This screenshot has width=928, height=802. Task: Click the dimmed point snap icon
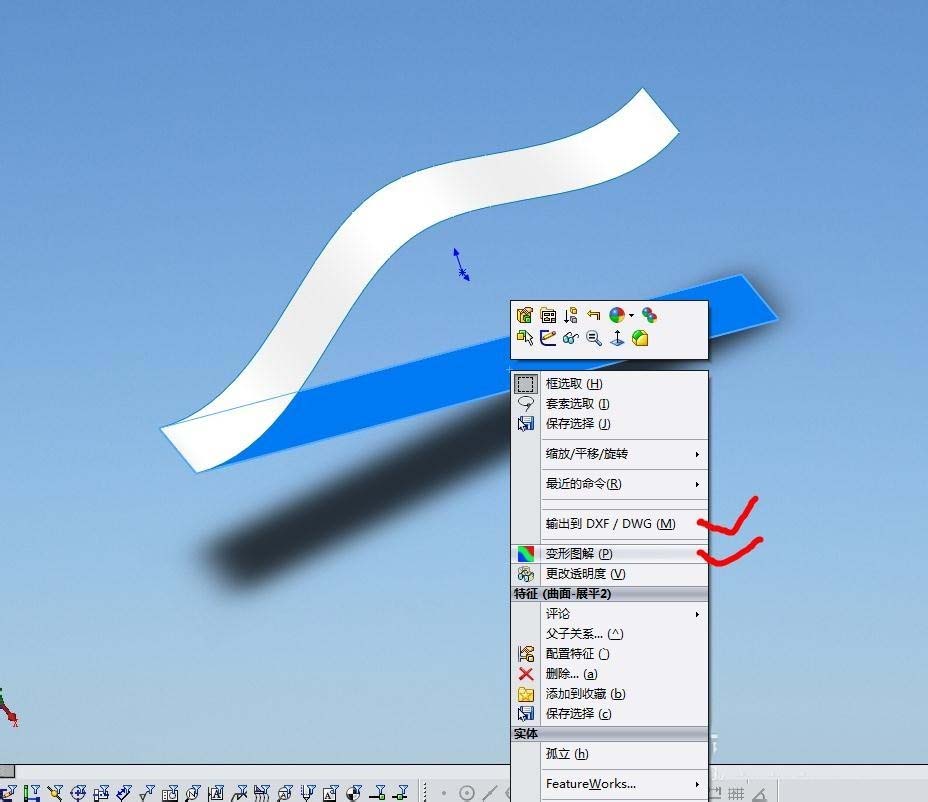pos(444,793)
